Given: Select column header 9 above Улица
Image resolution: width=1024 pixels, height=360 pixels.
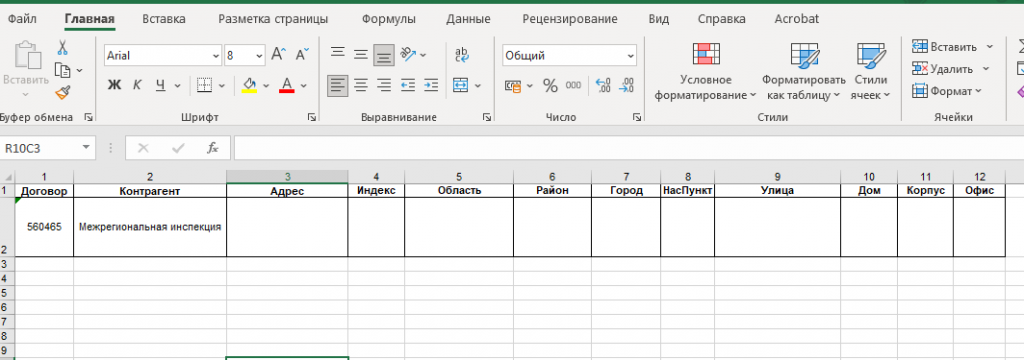Looking at the screenshot, I should click(777, 176).
